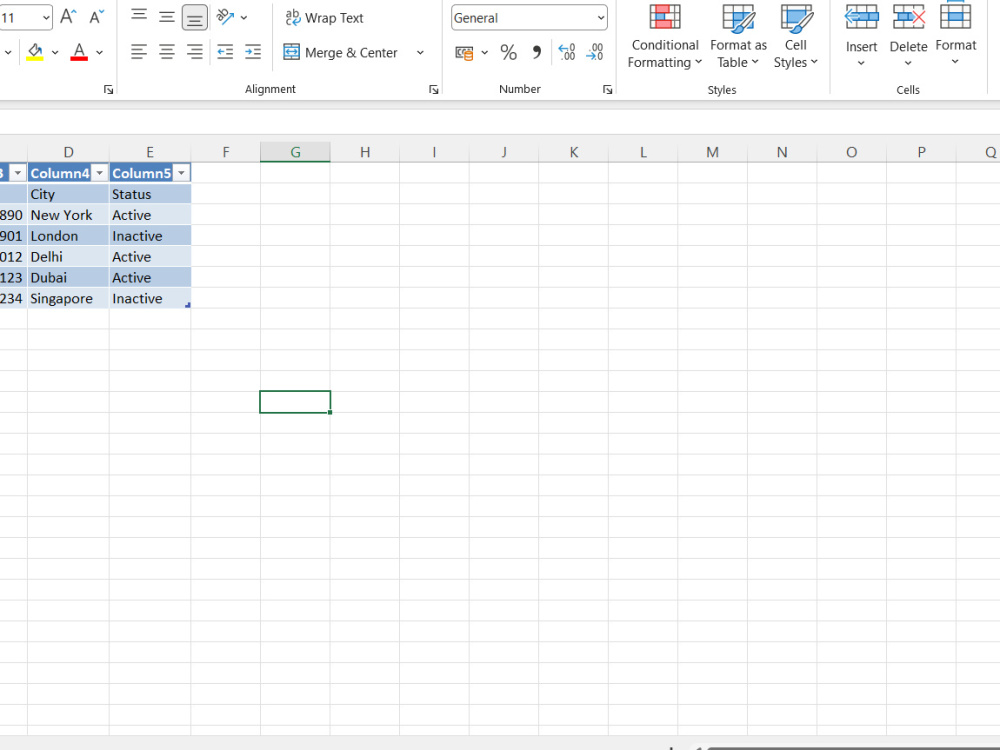Open Cell Styles gallery
The height and width of the screenshot is (750, 1000).
[x=795, y=36]
